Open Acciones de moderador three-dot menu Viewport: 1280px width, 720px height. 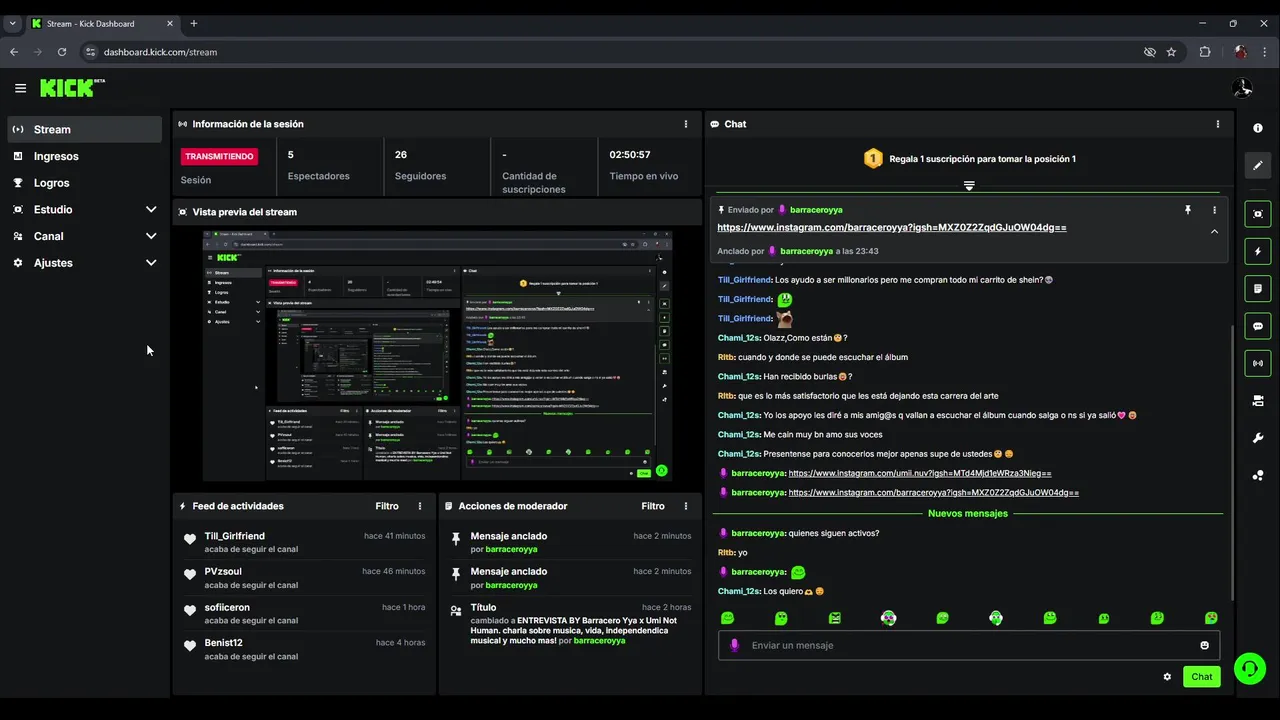(x=686, y=506)
